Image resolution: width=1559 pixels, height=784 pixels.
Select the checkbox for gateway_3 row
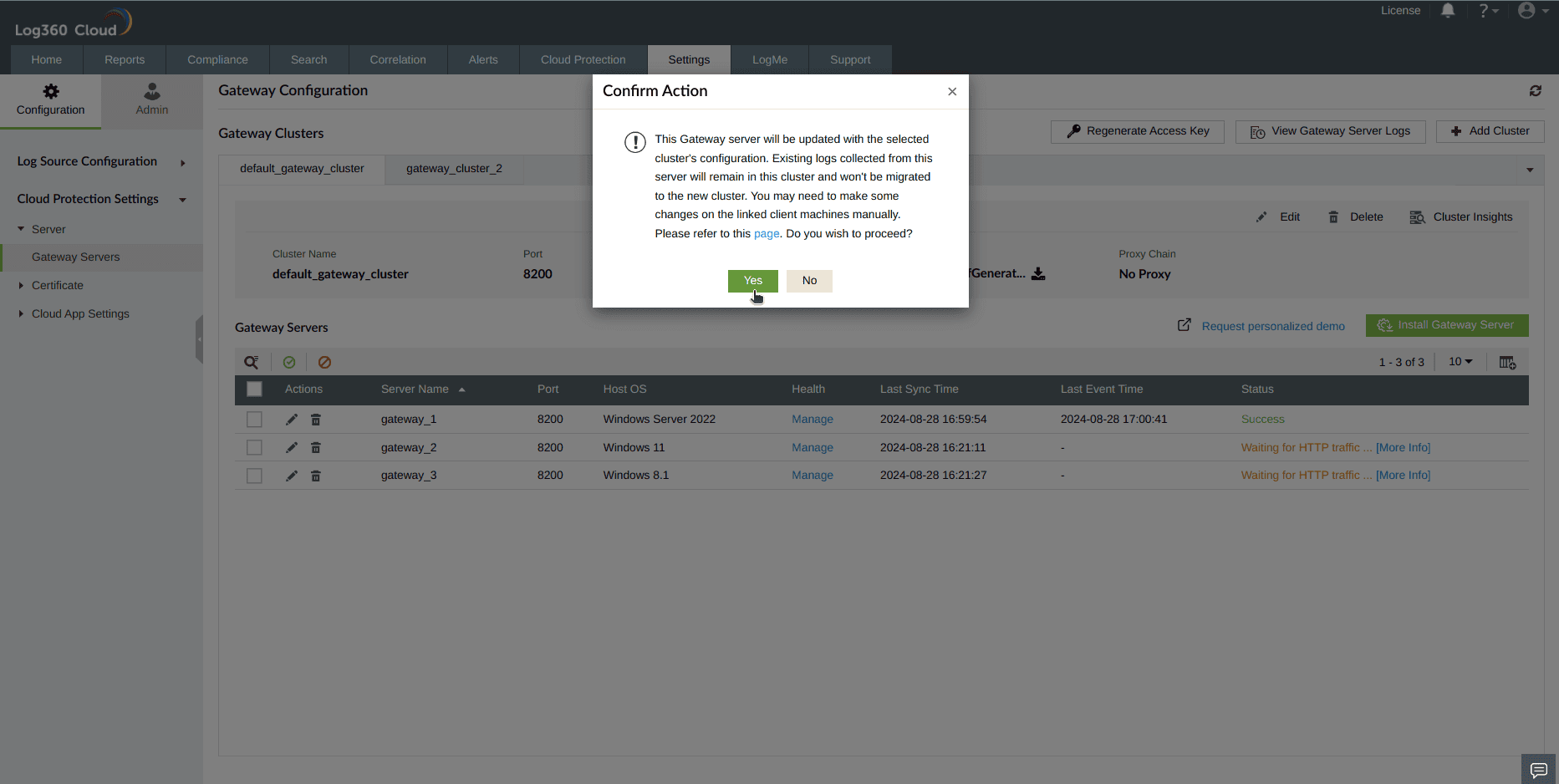click(x=254, y=475)
